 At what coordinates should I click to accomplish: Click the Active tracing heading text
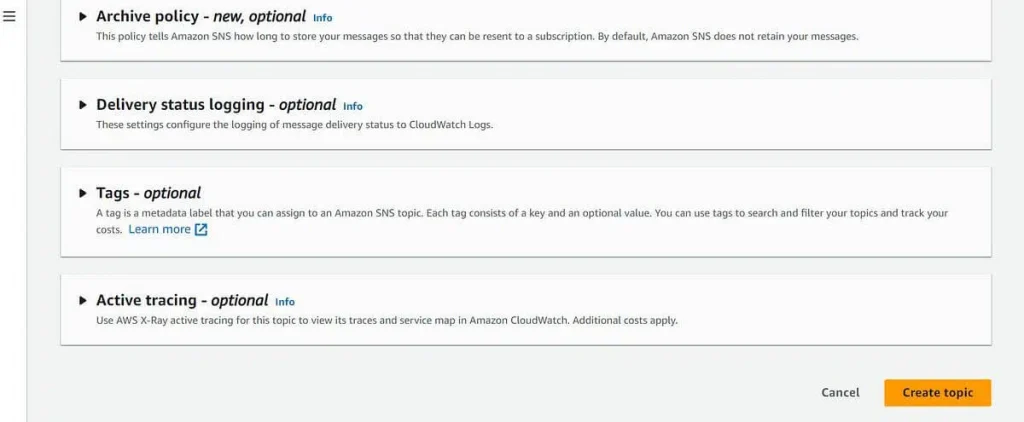tap(182, 300)
